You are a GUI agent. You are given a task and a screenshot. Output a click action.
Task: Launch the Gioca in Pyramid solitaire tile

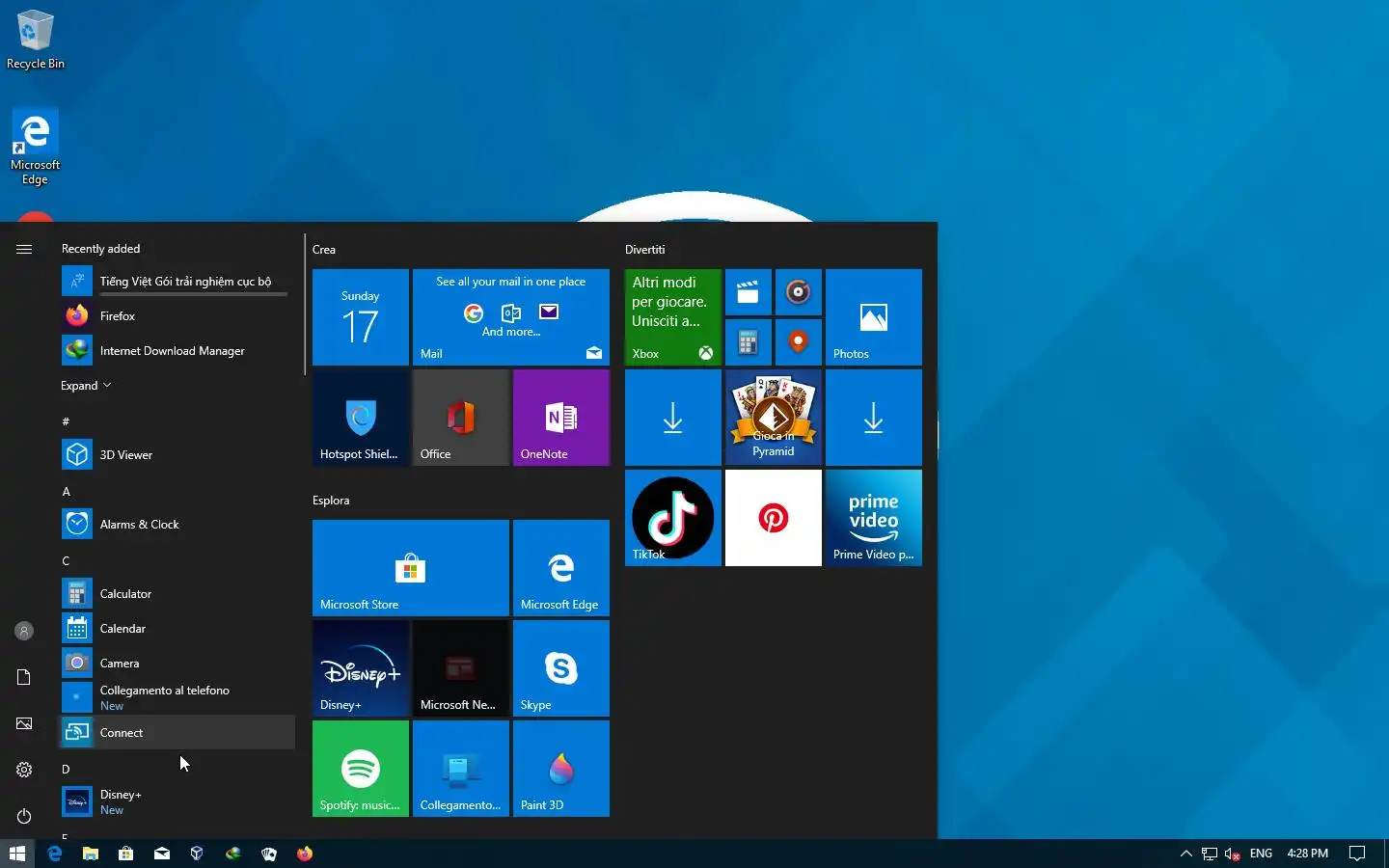pos(774,418)
